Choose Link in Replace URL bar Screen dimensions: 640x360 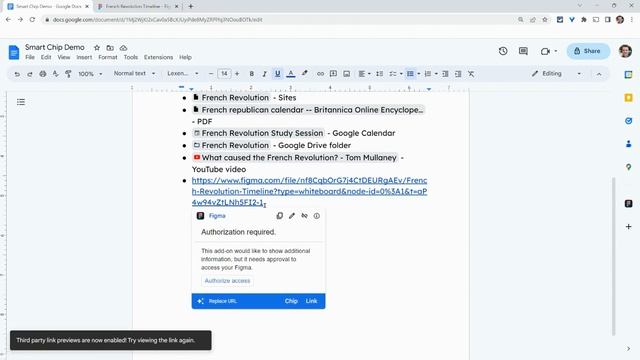[311, 301]
